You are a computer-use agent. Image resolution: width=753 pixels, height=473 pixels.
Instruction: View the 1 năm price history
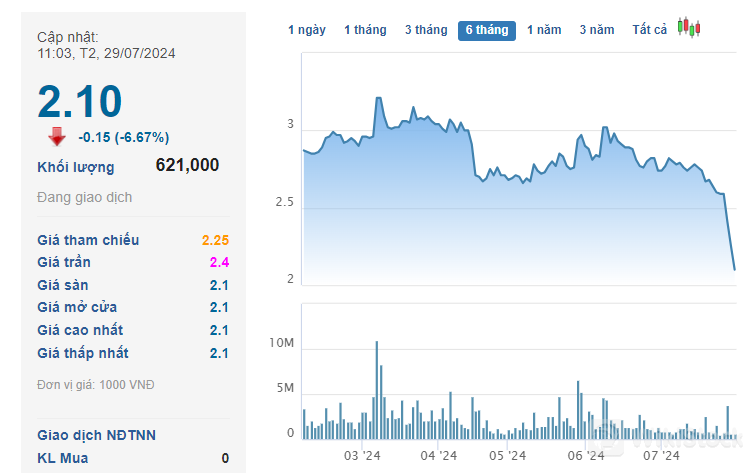545,30
